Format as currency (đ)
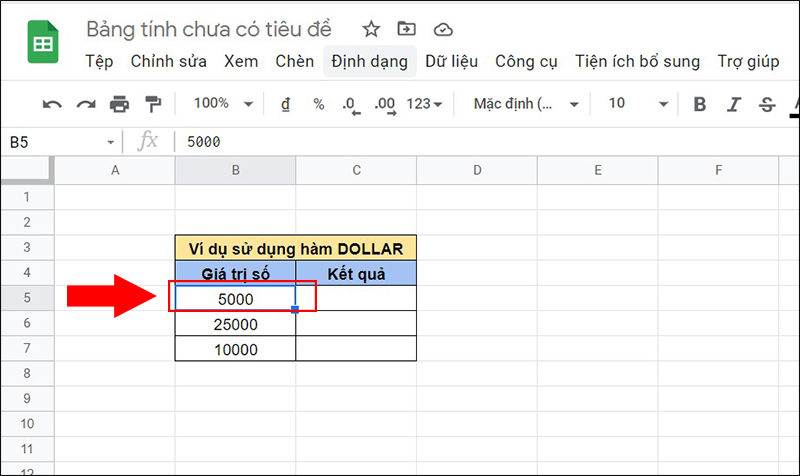800x476 pixels. pyautogui.click(x=286, y=104)
